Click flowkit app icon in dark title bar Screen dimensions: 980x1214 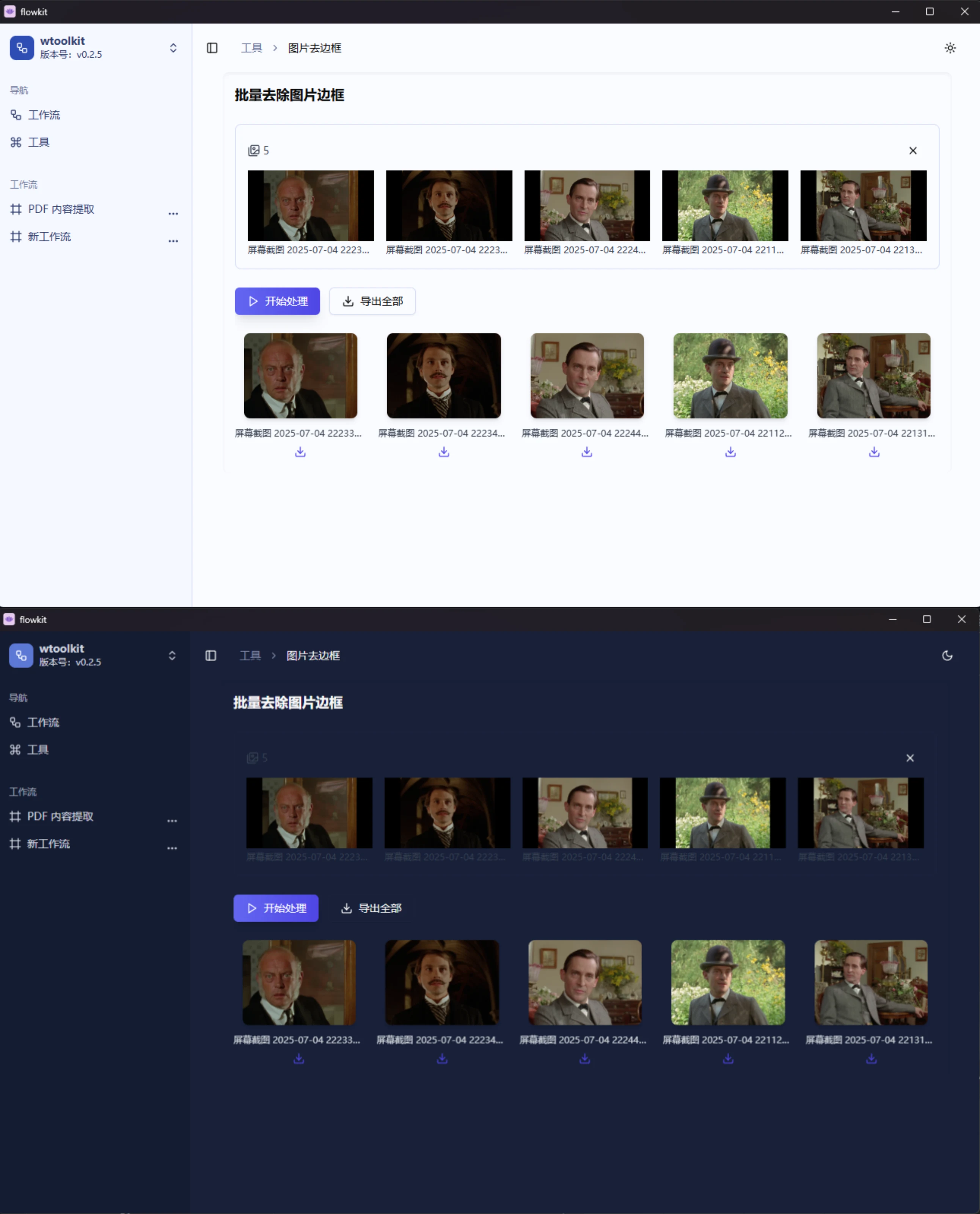[9, 620]
